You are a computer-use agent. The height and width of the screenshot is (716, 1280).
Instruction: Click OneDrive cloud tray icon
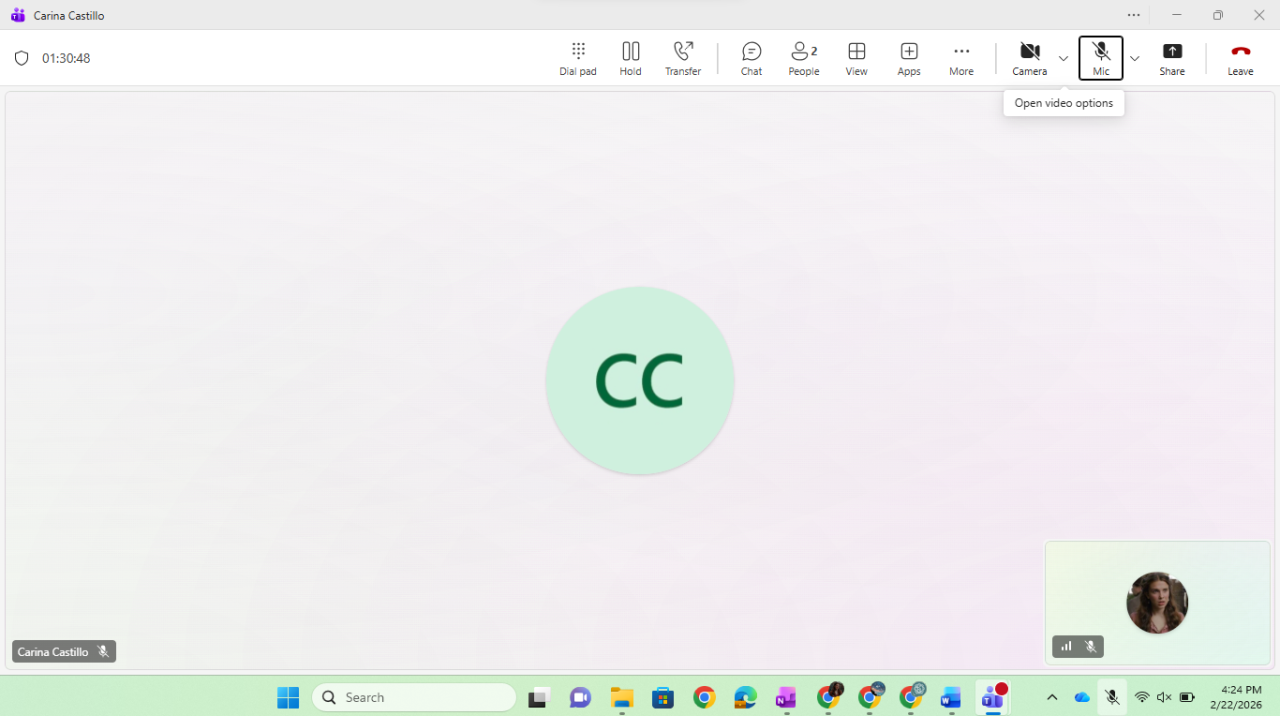(1082, 697)
